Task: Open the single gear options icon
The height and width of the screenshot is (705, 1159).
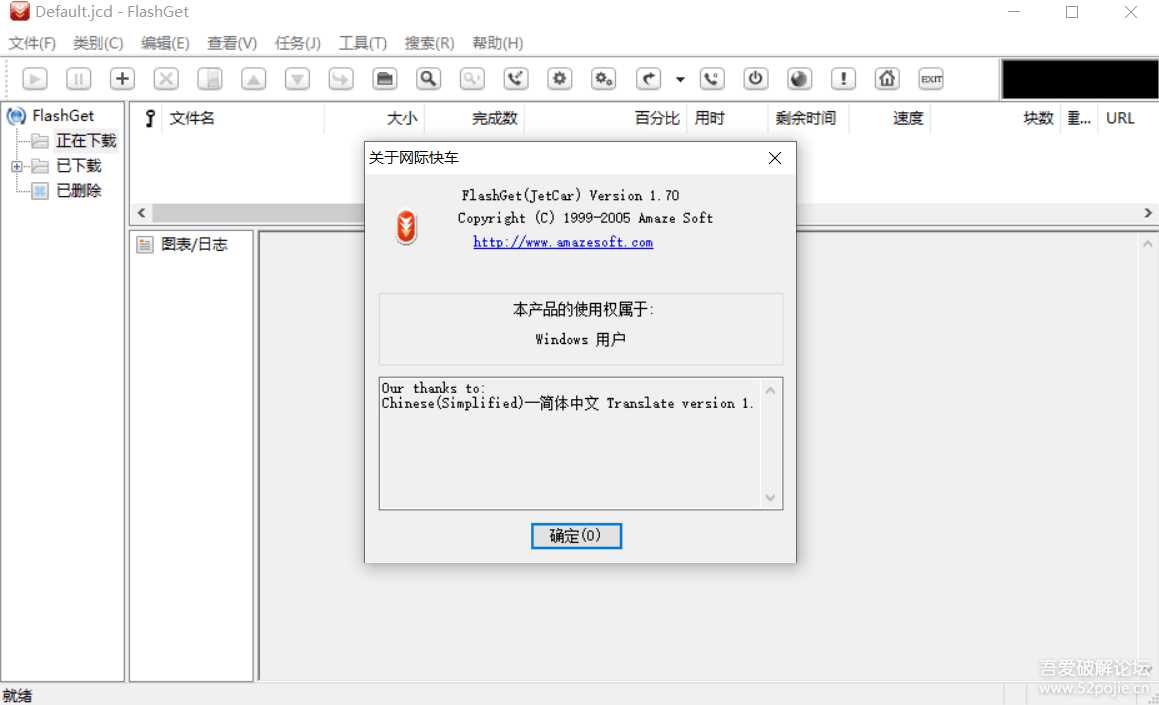Action: 560,79
